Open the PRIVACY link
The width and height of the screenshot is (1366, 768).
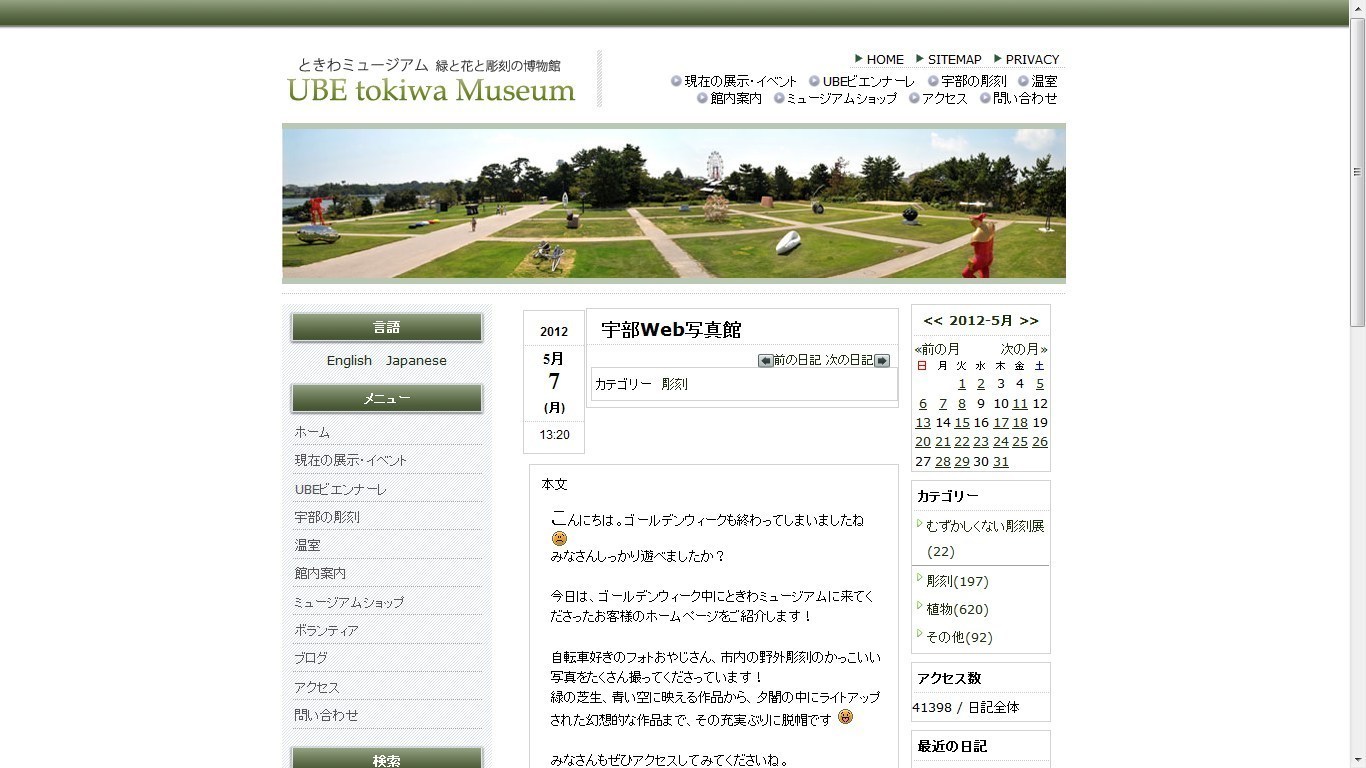(1032, 60)
